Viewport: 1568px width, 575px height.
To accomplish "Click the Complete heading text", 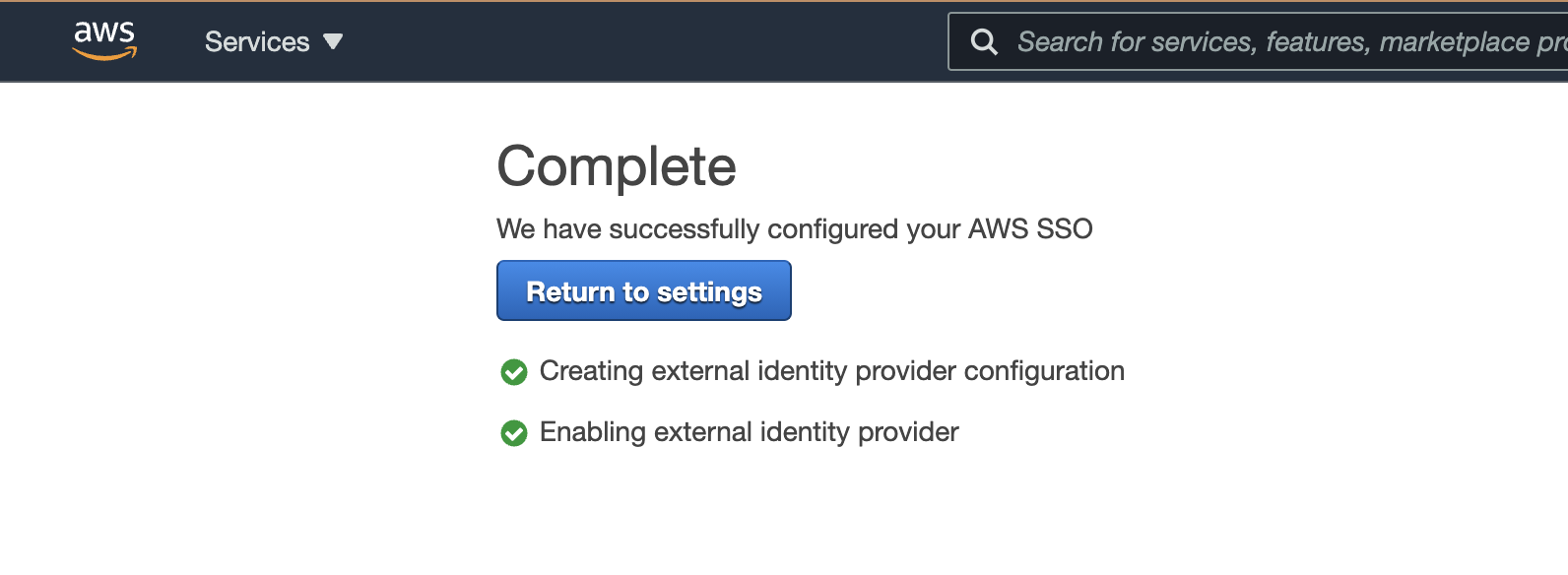I will click(616, 165).
